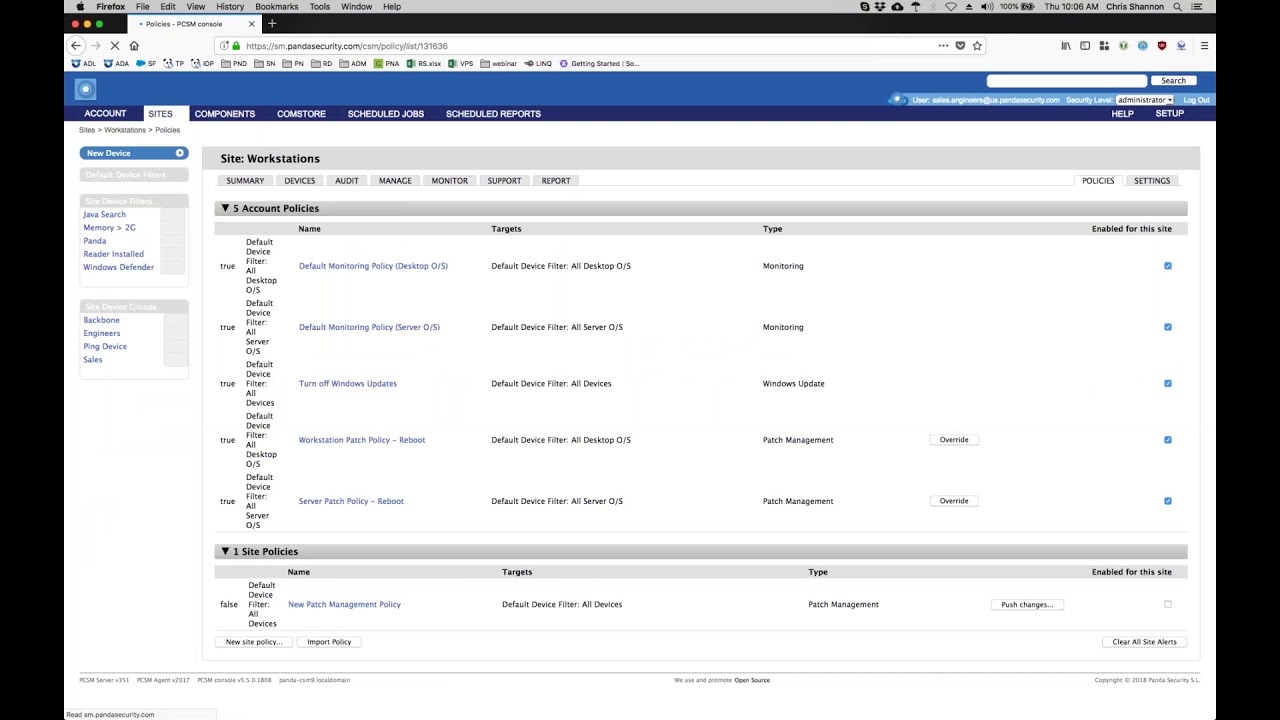Open Workstation Patch Policy – Reboot link
Viewport: 1280px width, 720px height.
(361, 440)
